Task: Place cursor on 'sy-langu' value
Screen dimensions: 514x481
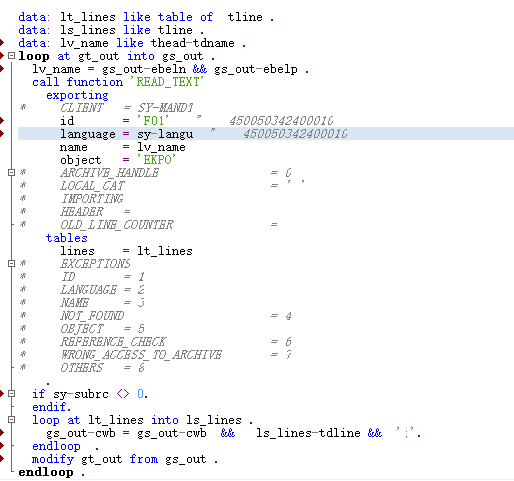Action: [165, 134]
